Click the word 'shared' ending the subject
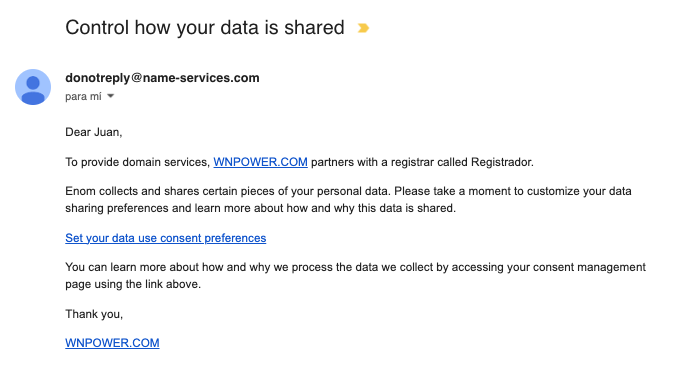 pos(314,27)
